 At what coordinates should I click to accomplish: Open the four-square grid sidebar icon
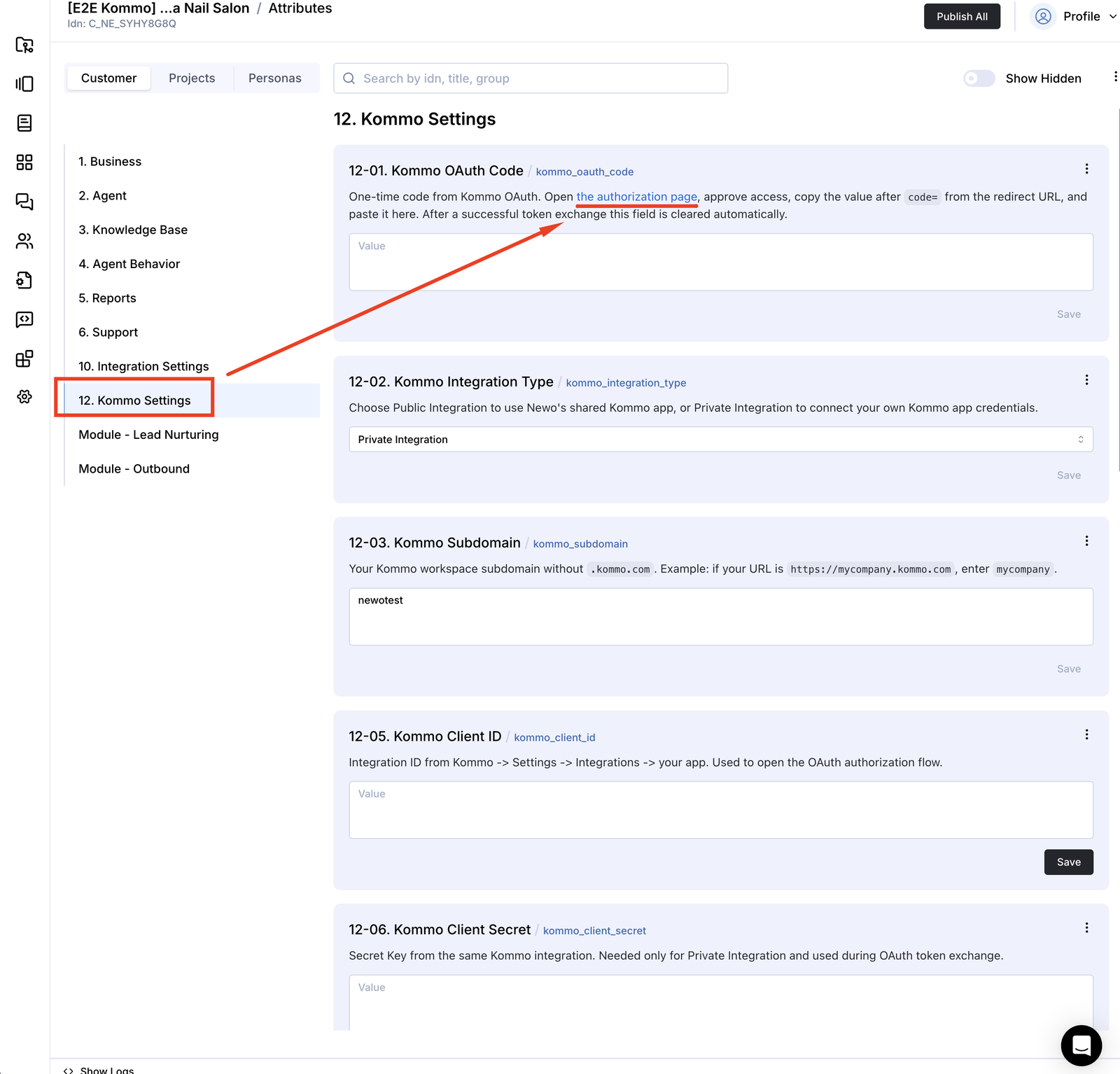(24, 162)
